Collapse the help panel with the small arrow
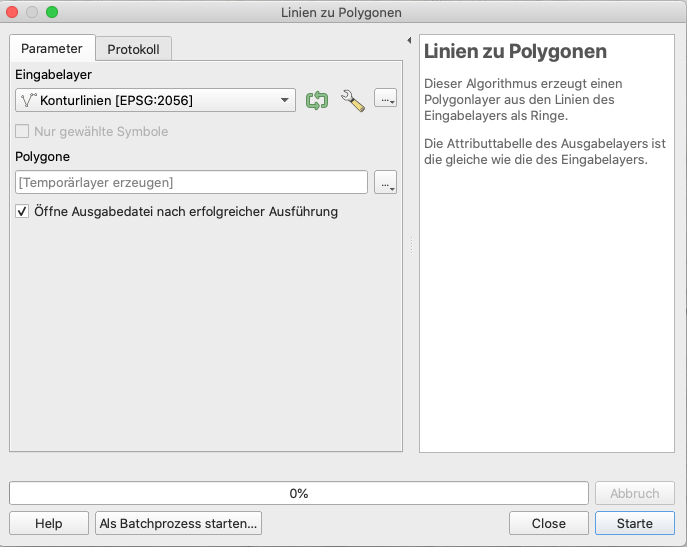 coord(409,41)
